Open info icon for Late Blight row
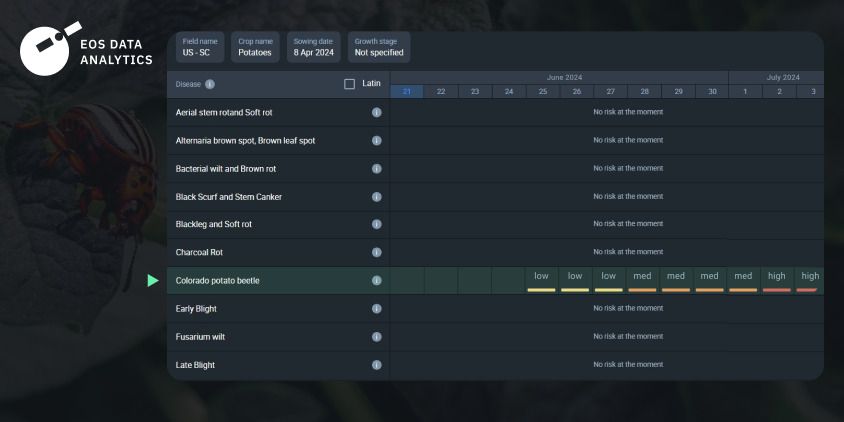 [x=377, y=365]
